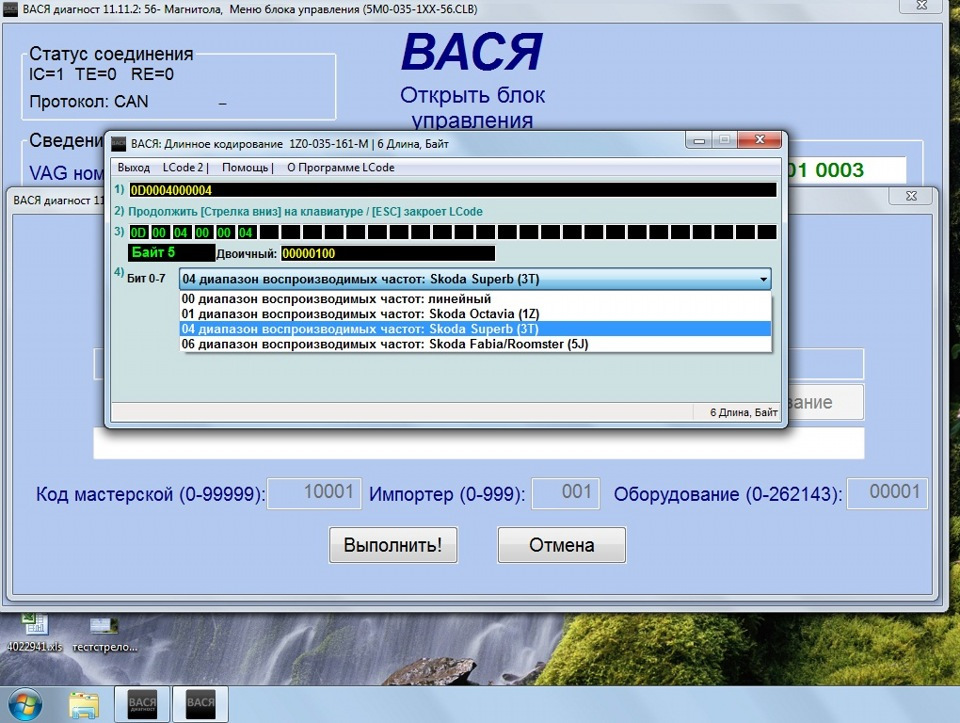This screenshot has height=723, width=960.
Task: Click the long empty field below LCode window
Action: click(479, 443)
